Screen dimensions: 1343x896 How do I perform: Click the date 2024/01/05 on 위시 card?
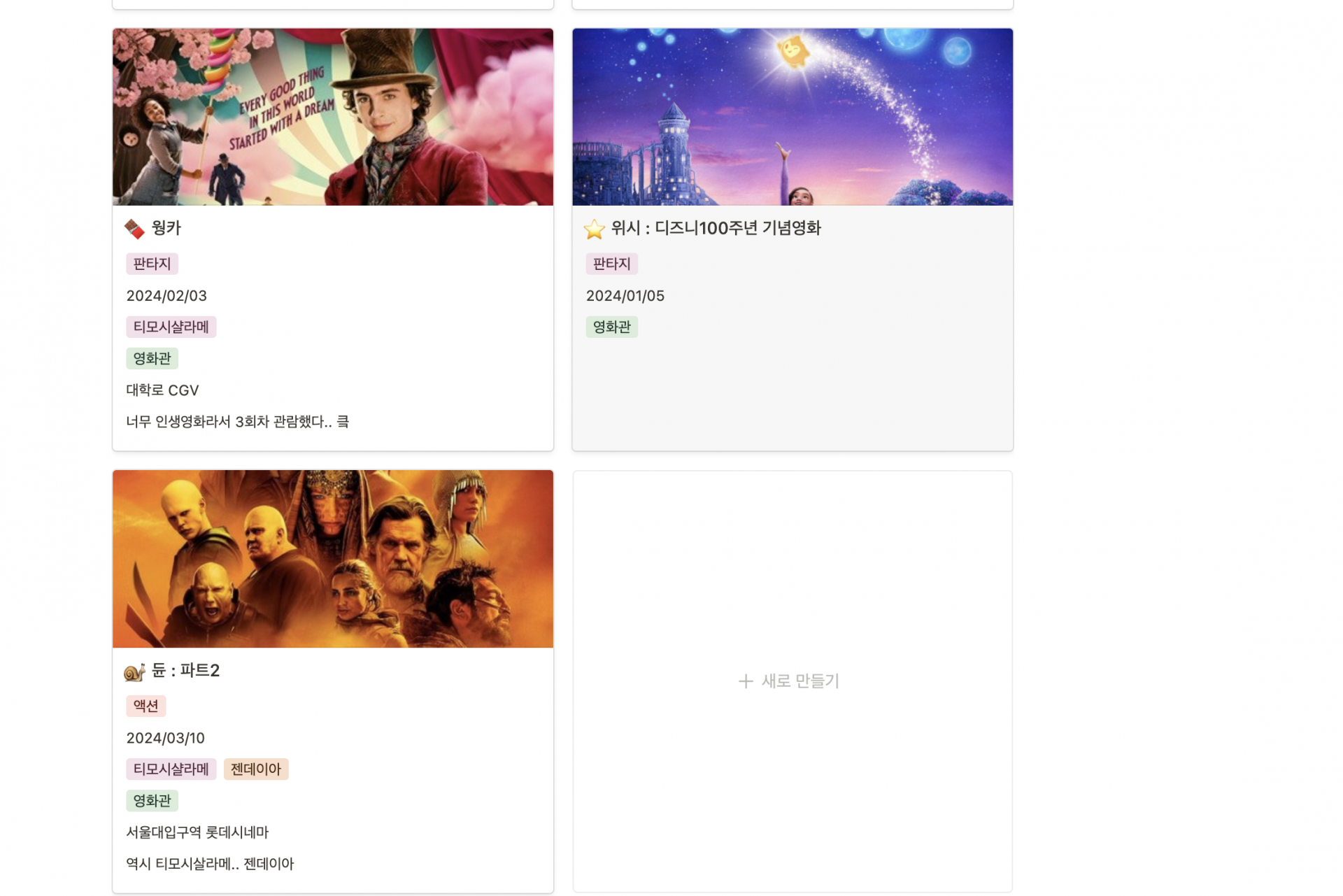625,296
